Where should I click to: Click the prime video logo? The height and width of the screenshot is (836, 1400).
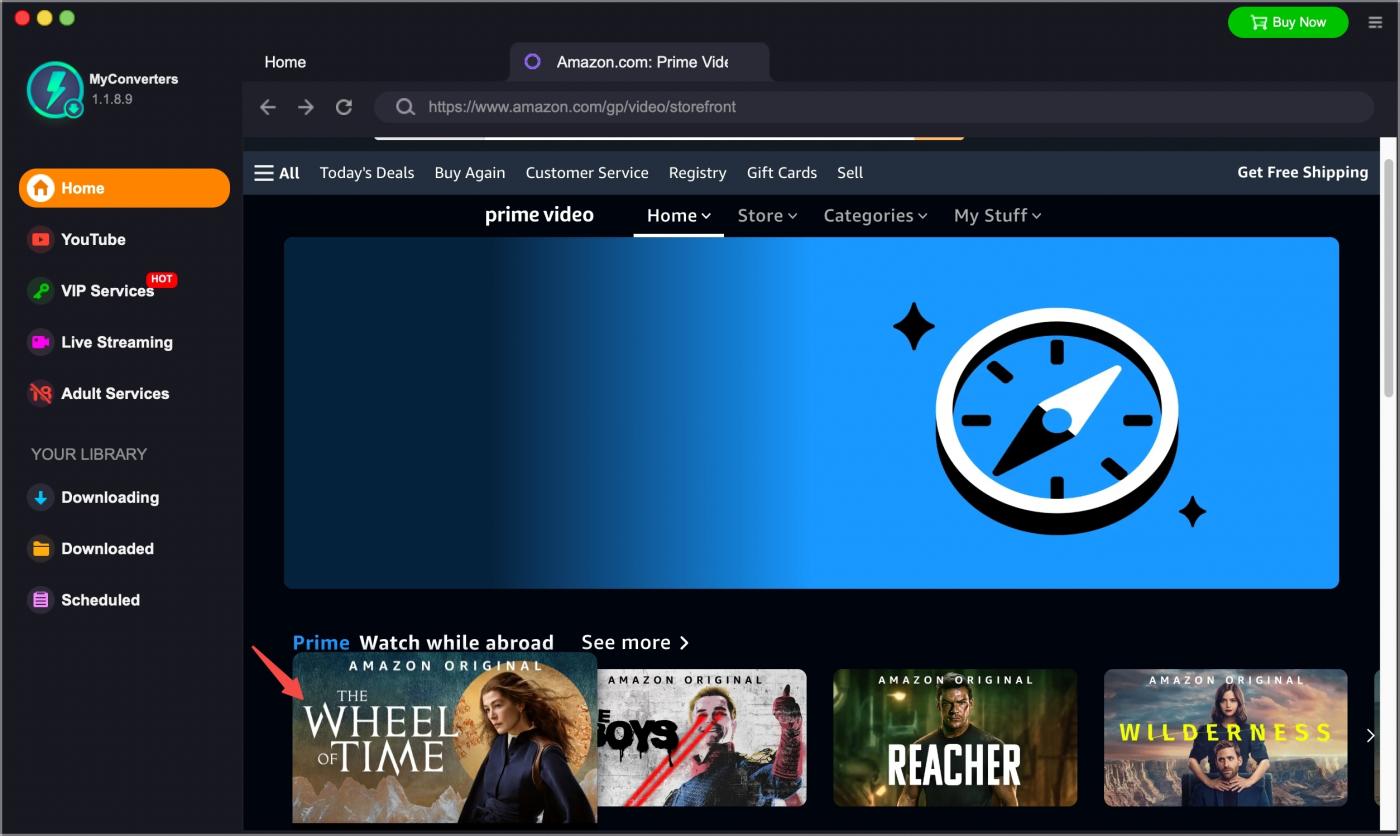[x=539, y=215]
